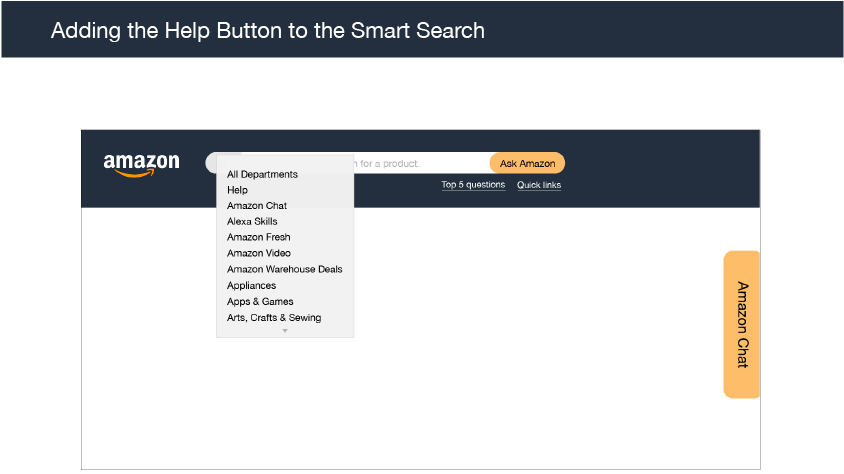Select Apps & Games department
The height and width of the screenshot is (474, 844).
click(260, 301)
